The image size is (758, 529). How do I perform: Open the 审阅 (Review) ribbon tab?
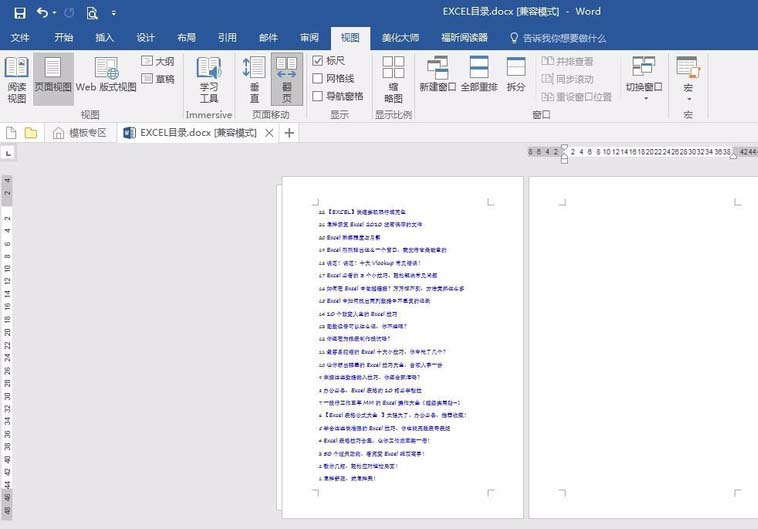tap(309, 38)
